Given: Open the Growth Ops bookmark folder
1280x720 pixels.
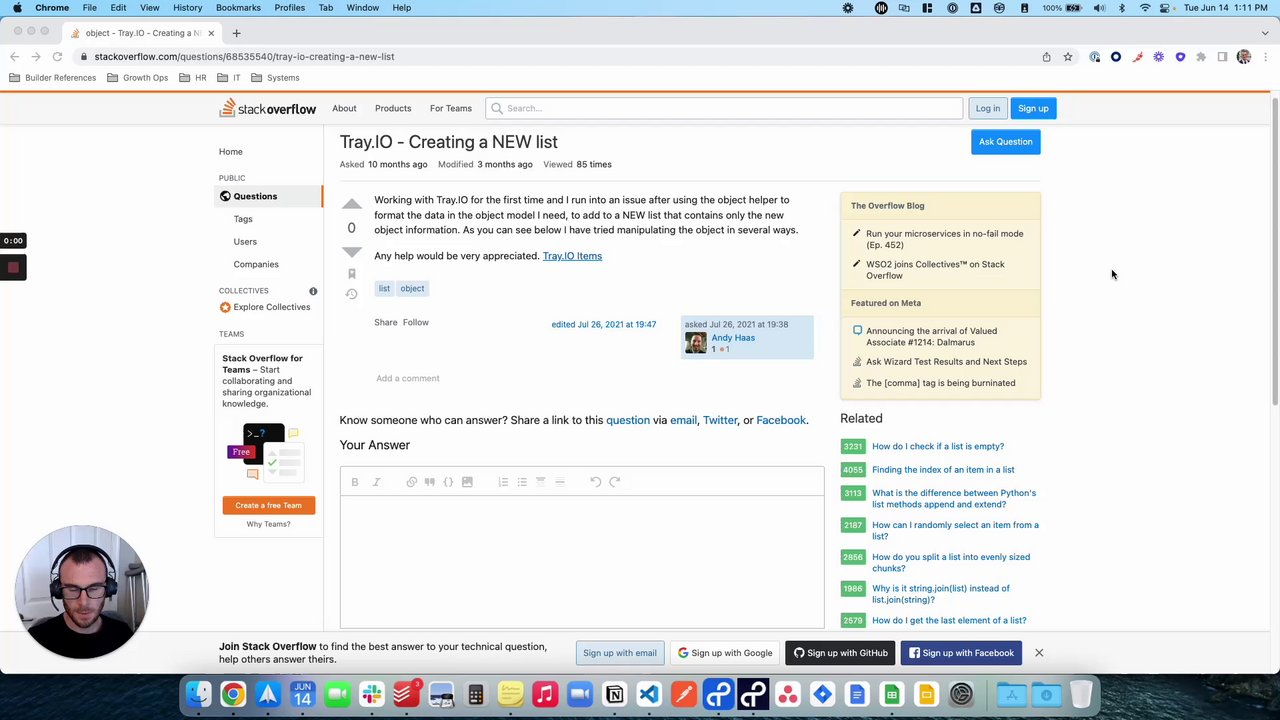Looking at the screenshot, I should (137, 78).
